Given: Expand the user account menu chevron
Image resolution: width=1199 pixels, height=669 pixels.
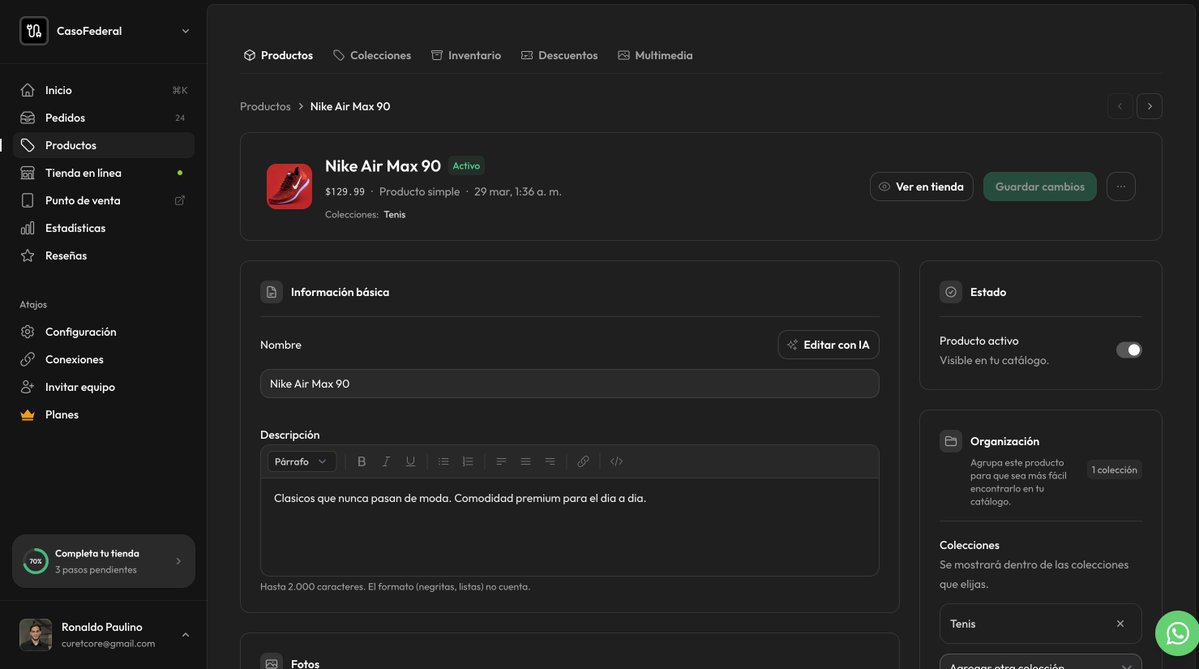Looking at the screenshot, I should (x=185, y=635).
